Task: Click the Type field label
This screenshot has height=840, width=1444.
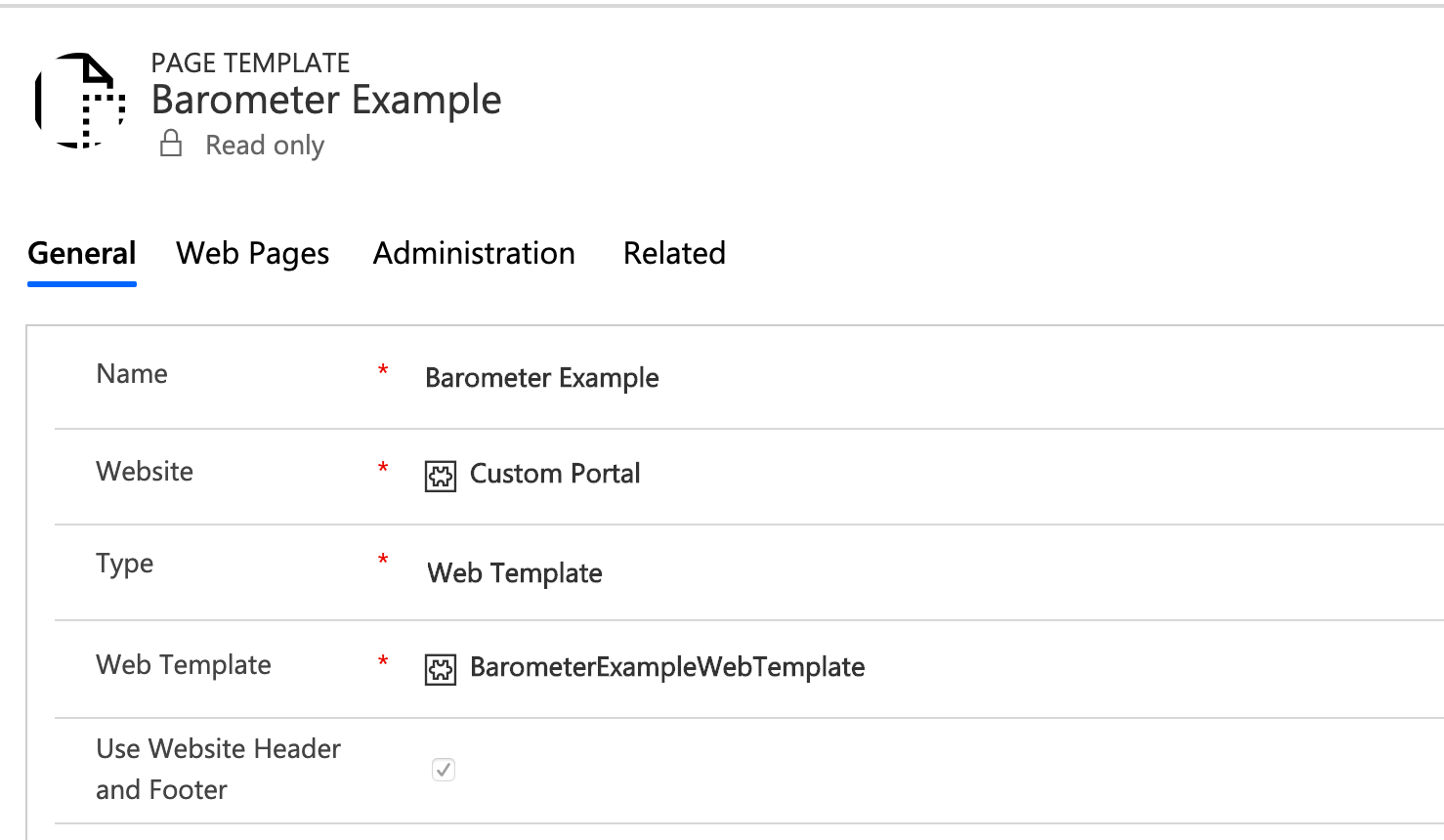Action: 125,564
